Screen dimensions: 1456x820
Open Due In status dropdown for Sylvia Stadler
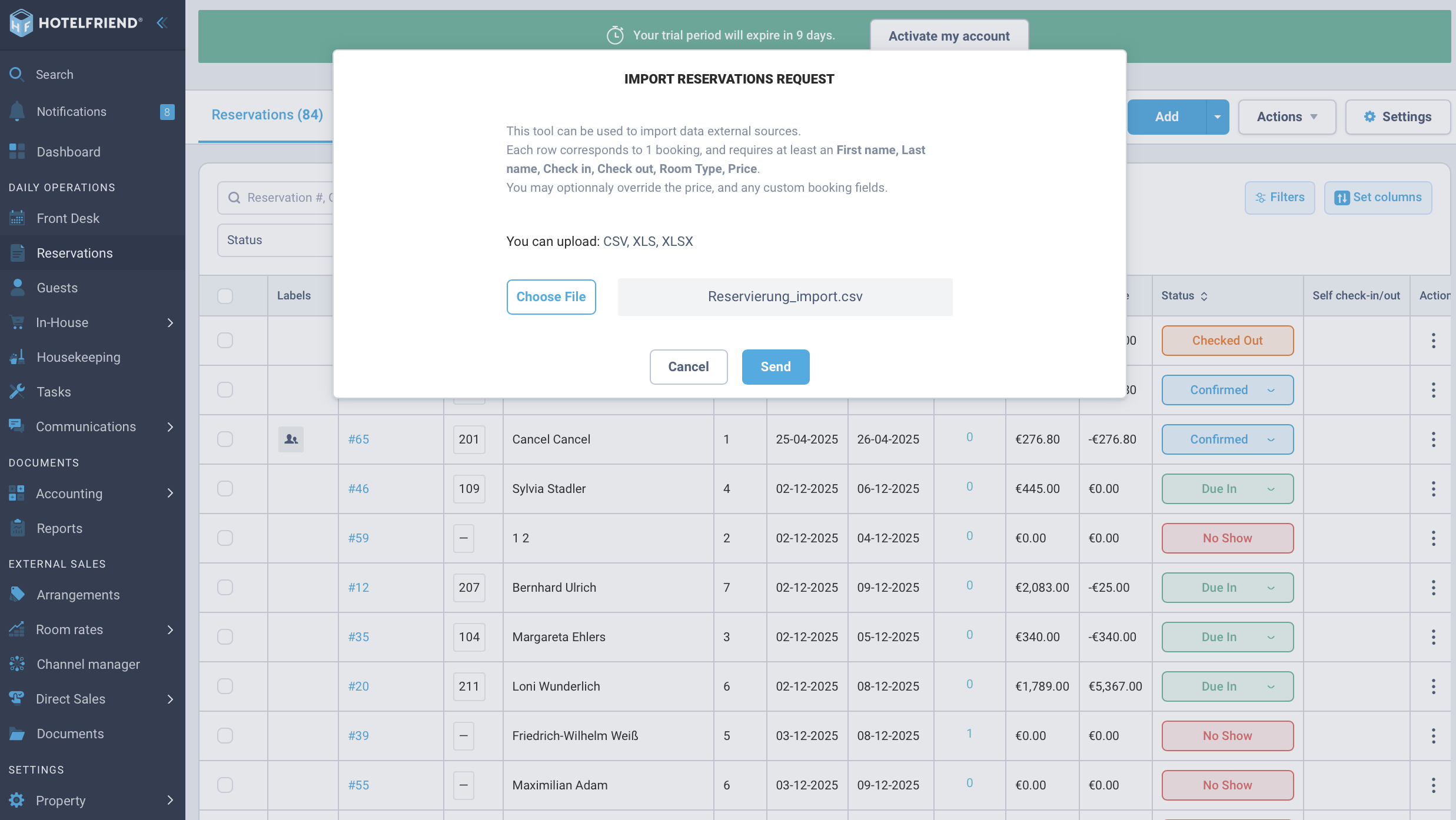click(1228, 488)
